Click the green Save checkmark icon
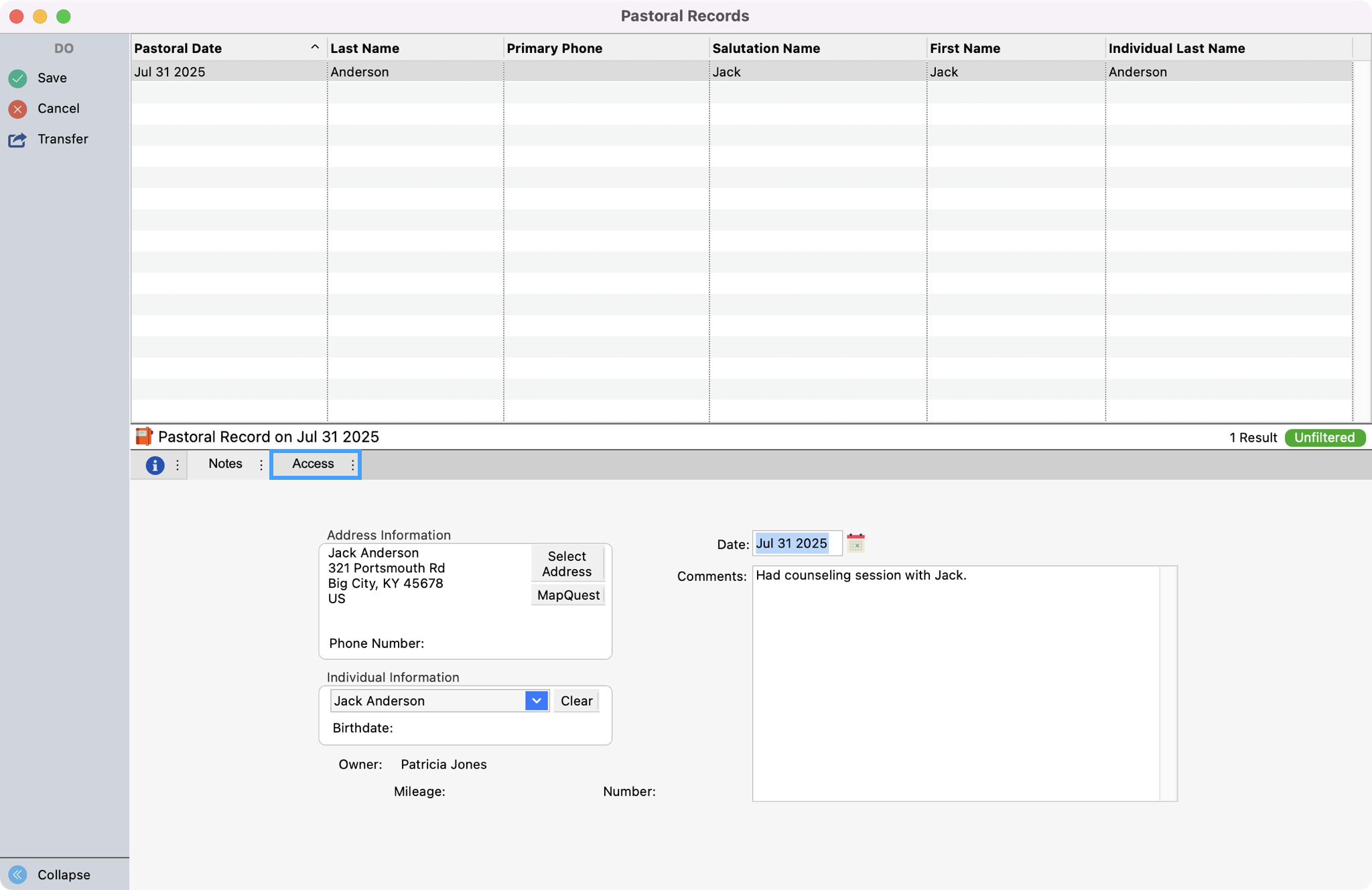 tap(17, 78)
